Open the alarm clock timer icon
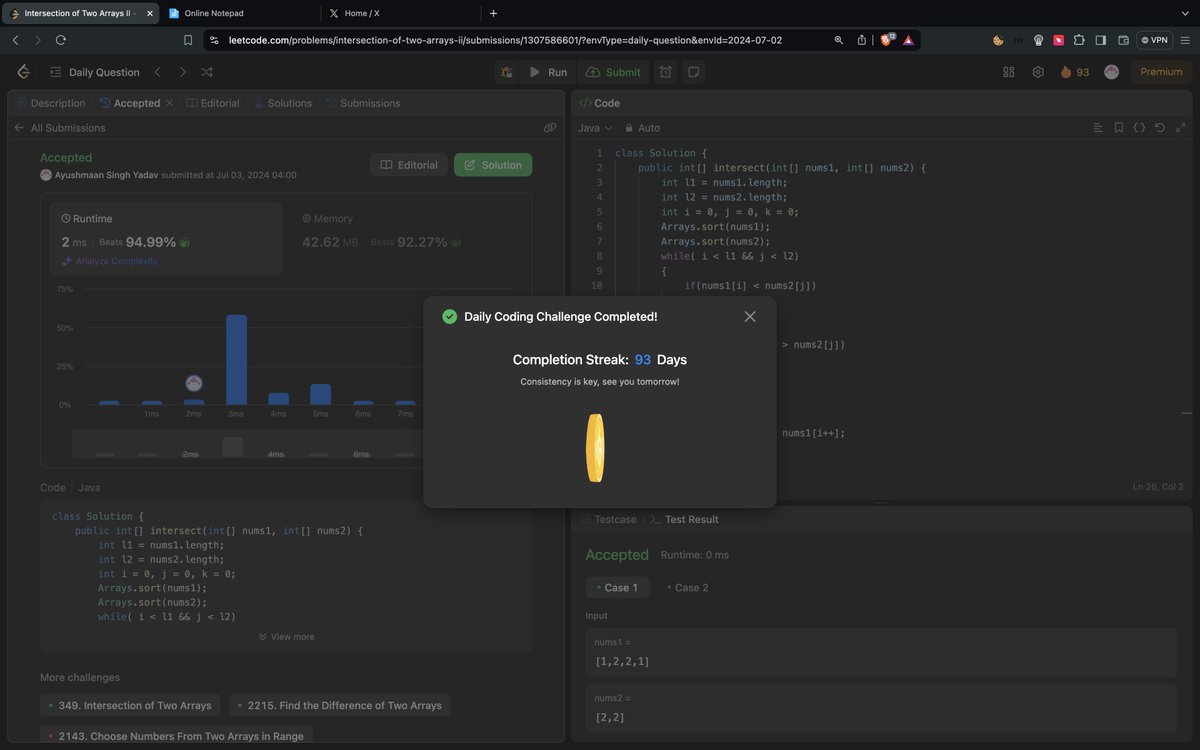1200x750 pixels. (x=666, y=72)
